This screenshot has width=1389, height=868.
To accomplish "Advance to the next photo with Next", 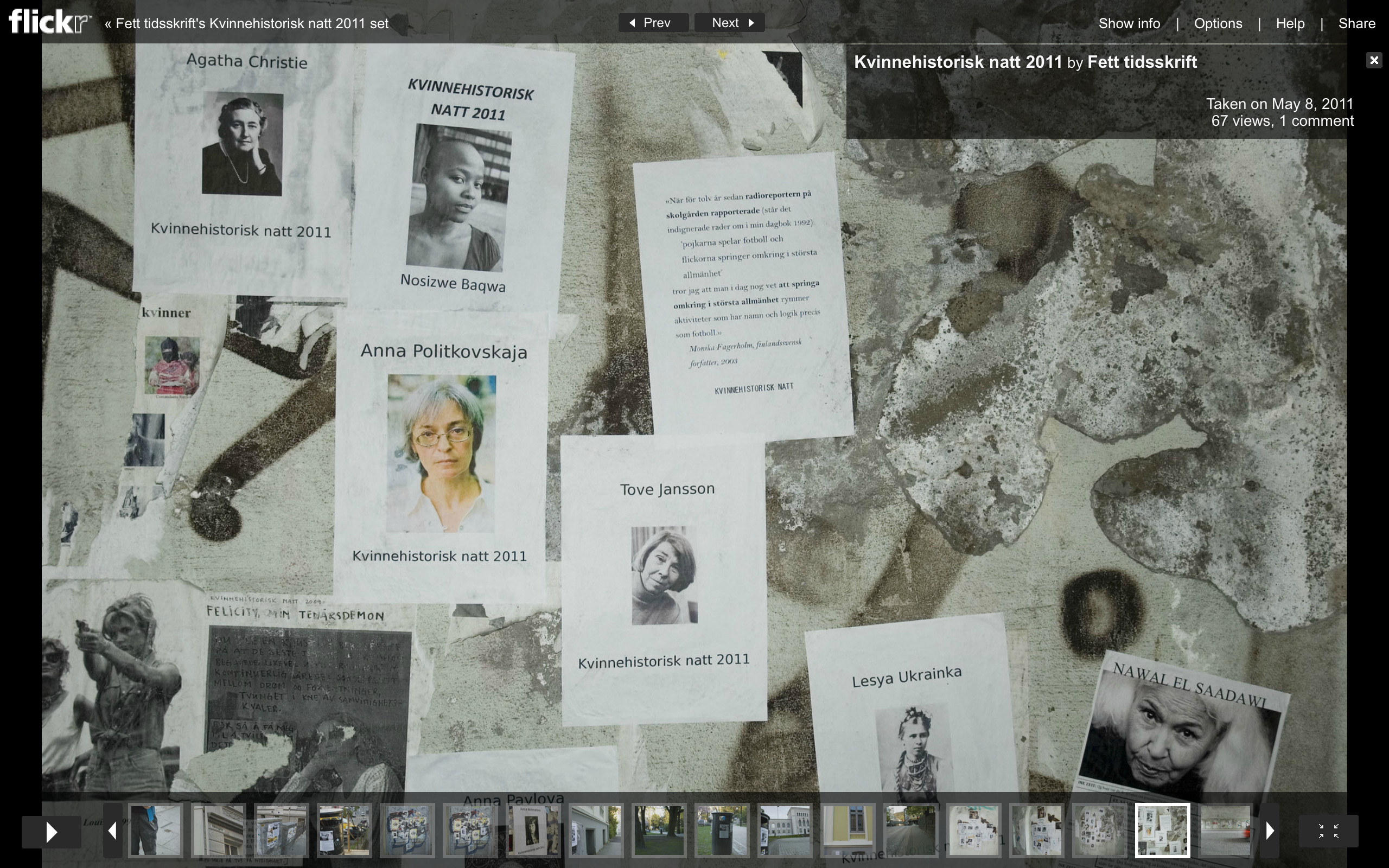I will [730, 22].
